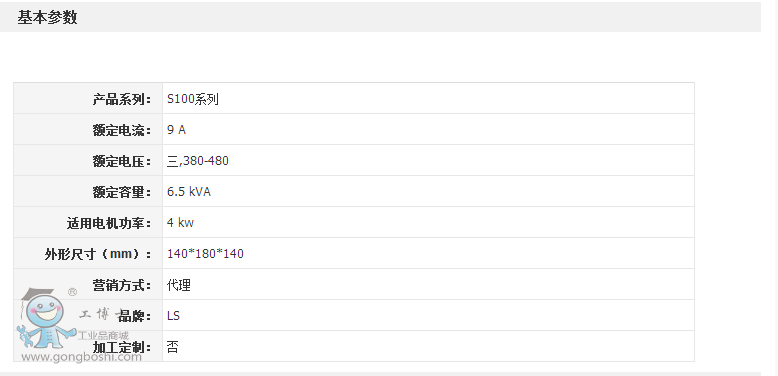Click the 适用电机功率 label

[x=109, y=223]
